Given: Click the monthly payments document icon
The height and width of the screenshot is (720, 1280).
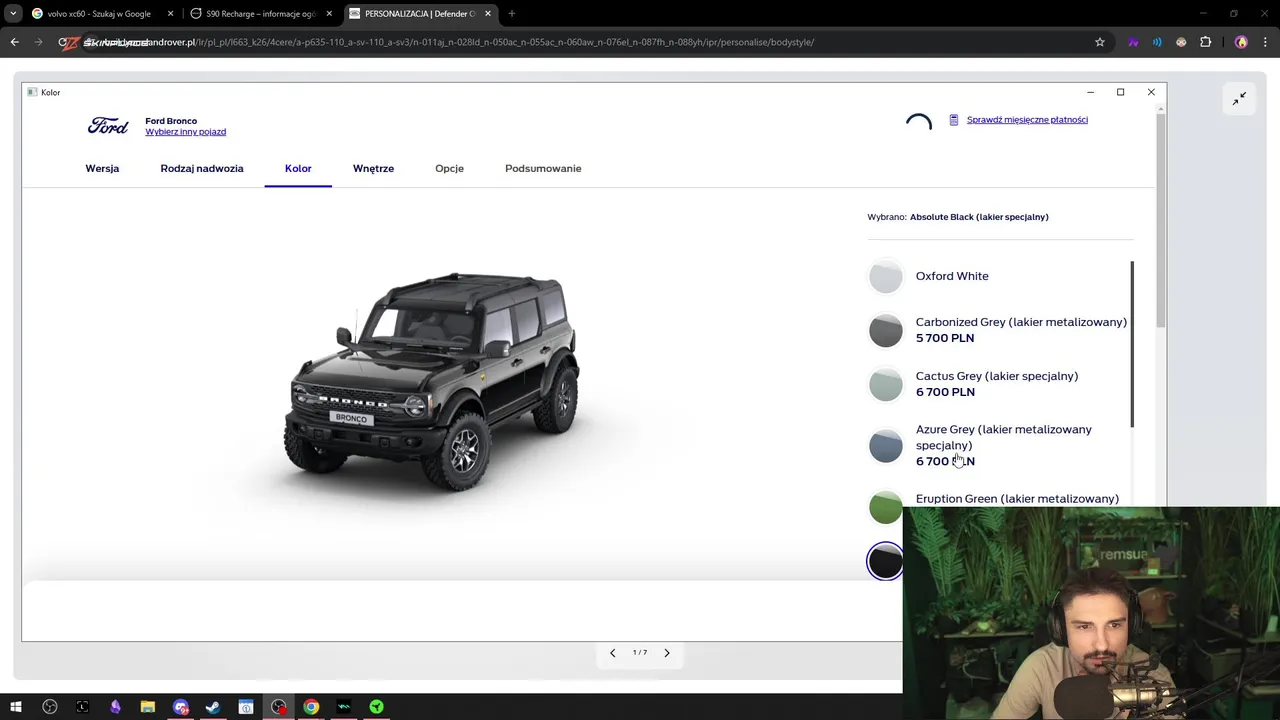Looking at the screenshot, I should [953, 120].
